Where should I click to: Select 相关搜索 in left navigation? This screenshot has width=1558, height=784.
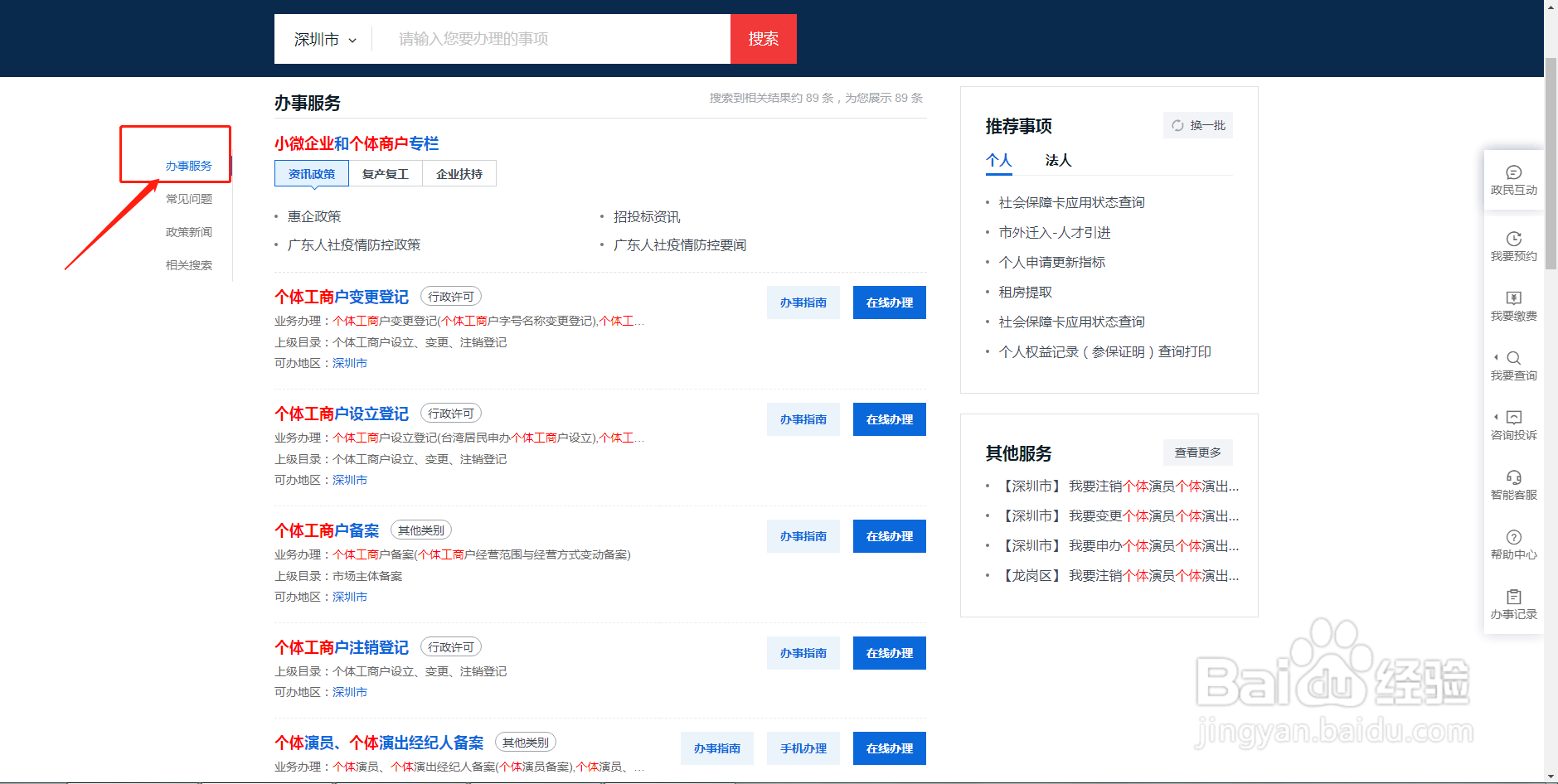189,265
